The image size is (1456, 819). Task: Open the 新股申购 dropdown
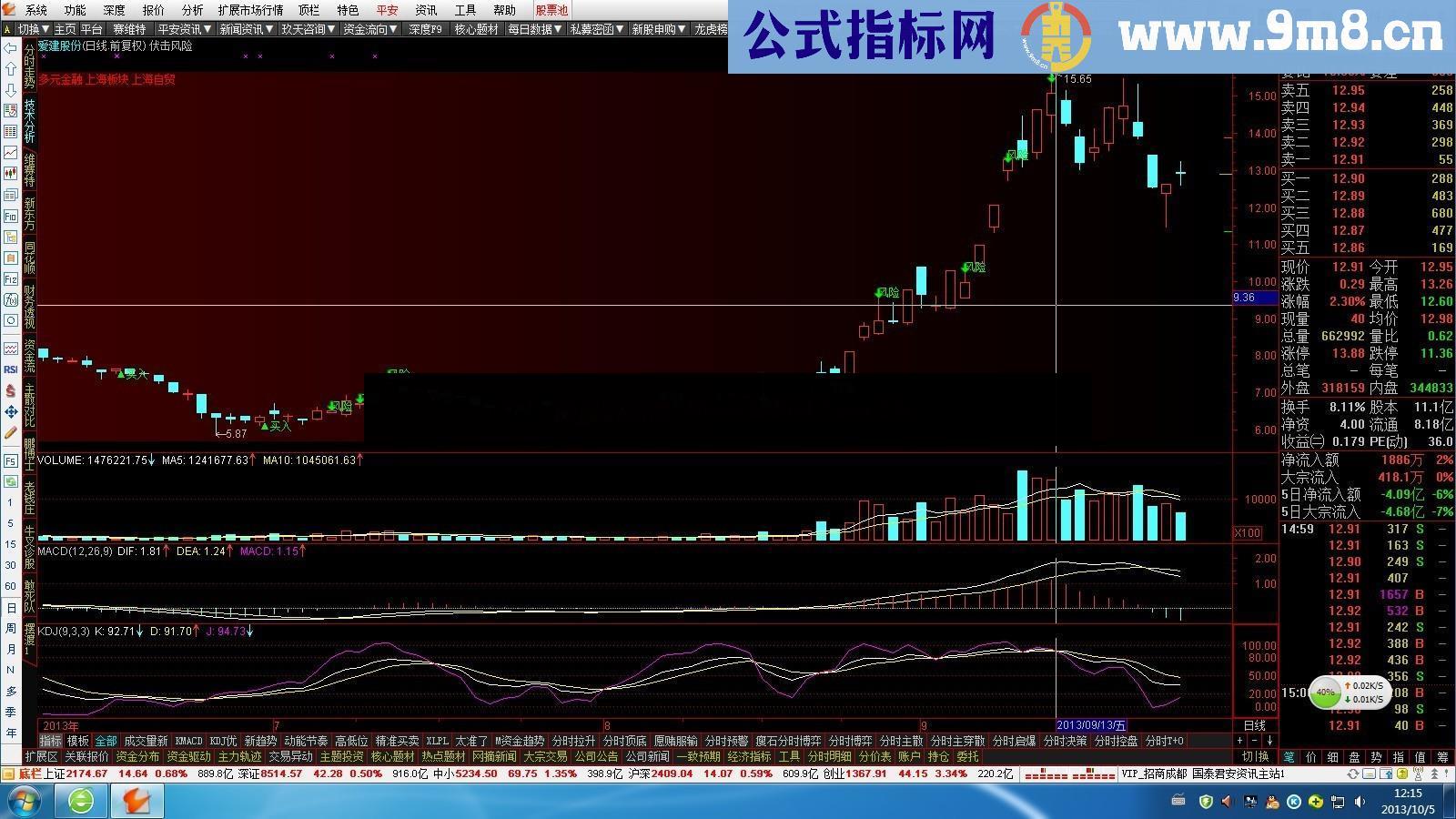(657, 28)
